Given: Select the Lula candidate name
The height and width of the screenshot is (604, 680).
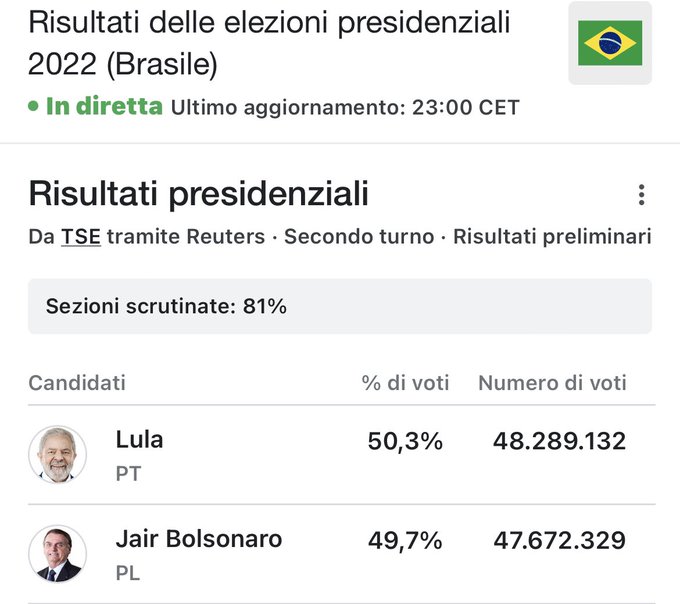Looking at the screenshot, I should coord(139,440).
